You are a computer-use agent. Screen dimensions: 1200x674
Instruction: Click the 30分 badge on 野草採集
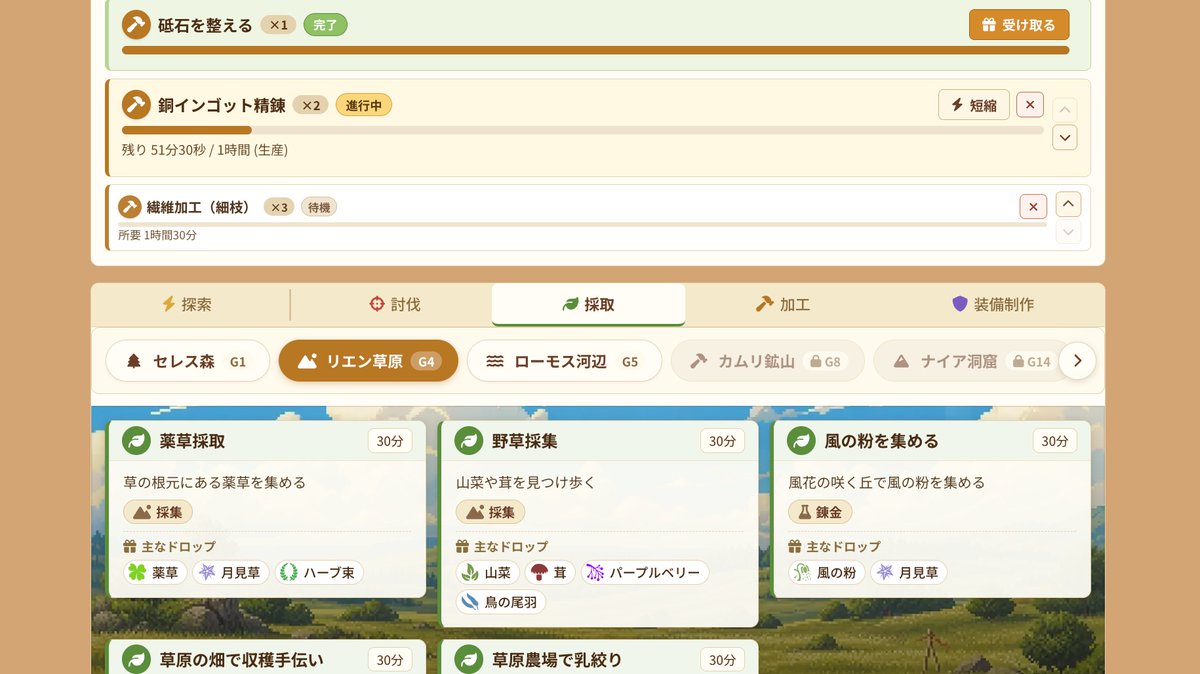(722, 441)
